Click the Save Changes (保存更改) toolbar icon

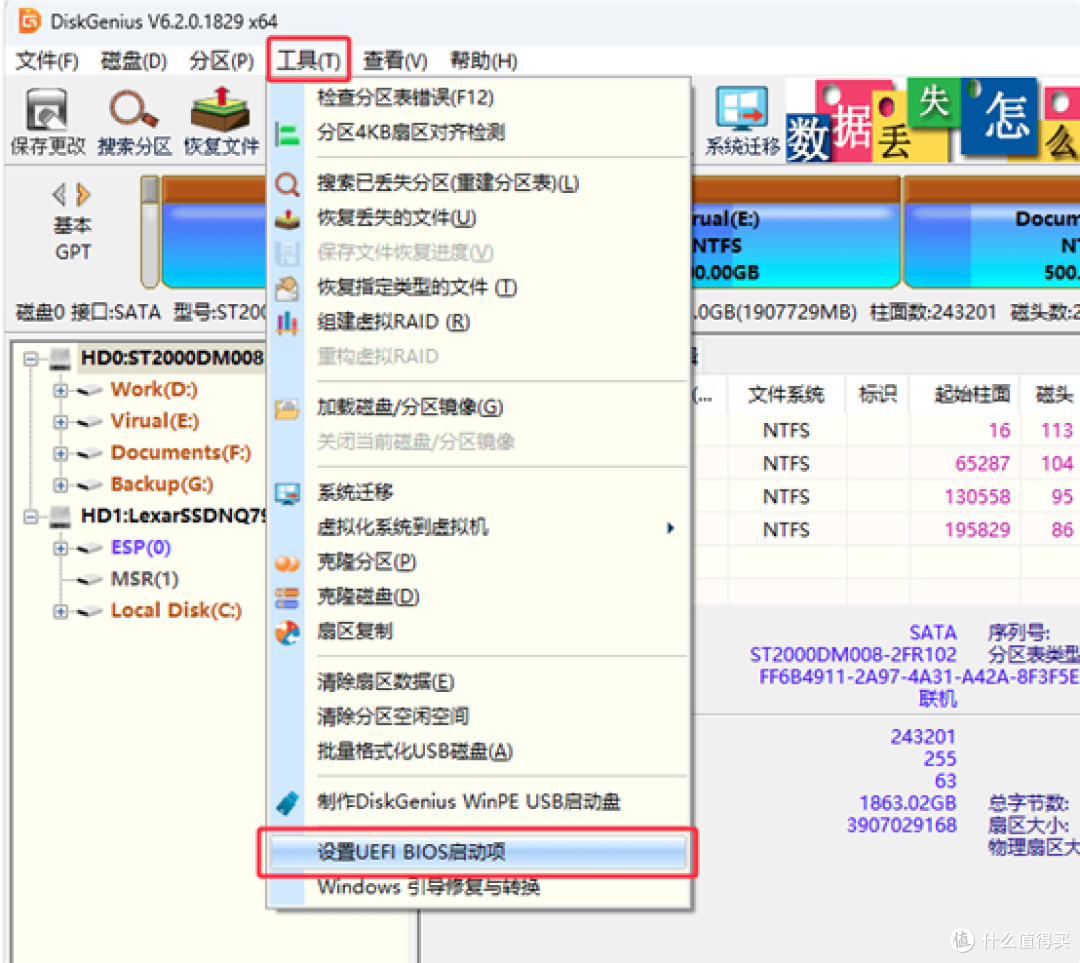click(47, 110)
